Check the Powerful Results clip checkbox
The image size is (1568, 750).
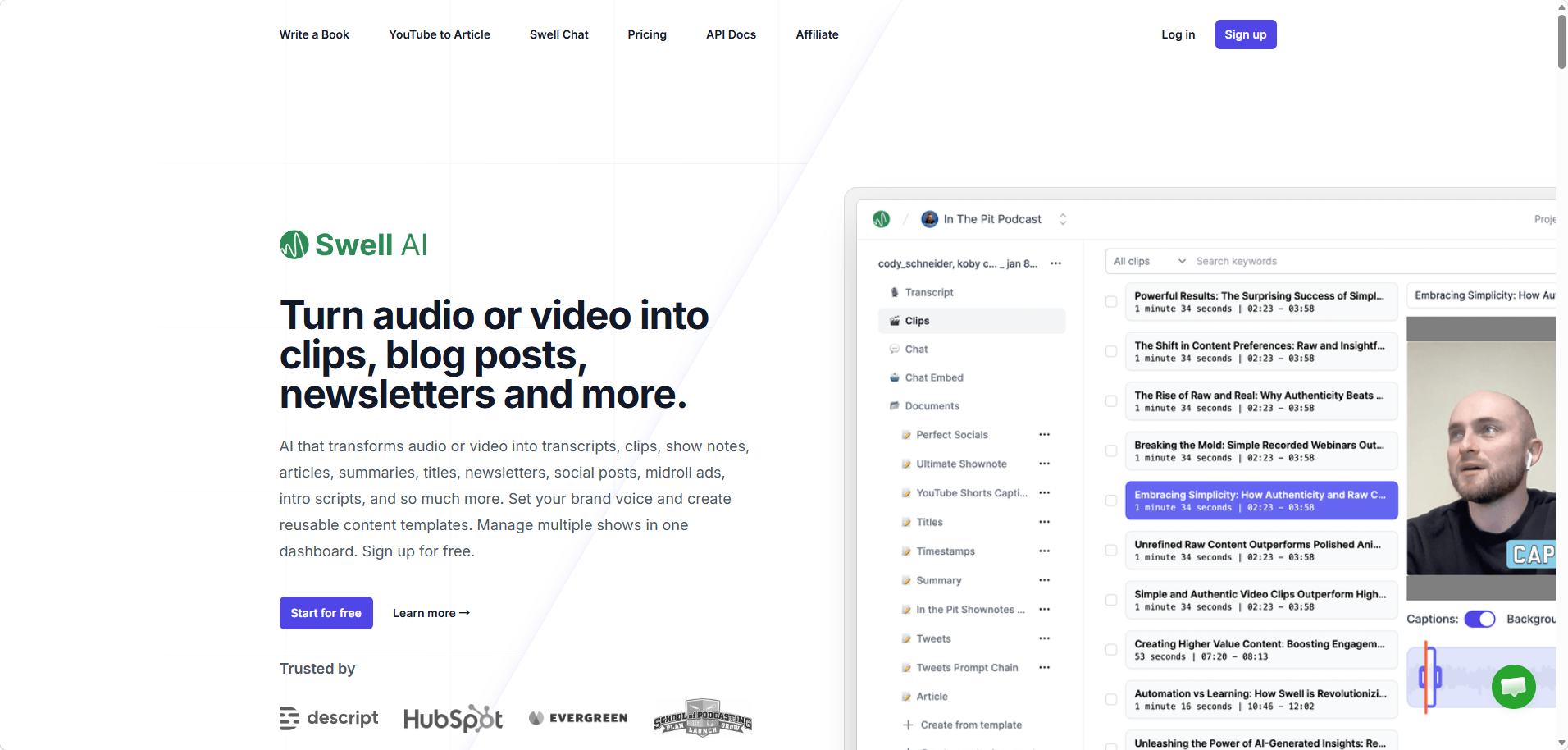(1111, 302)
